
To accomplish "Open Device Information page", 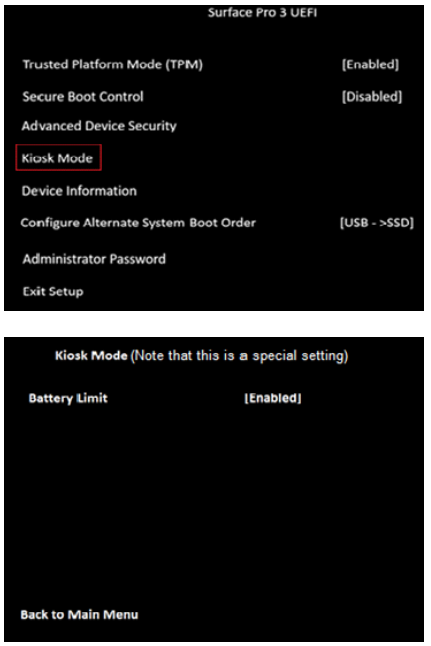I will point(79,191).
